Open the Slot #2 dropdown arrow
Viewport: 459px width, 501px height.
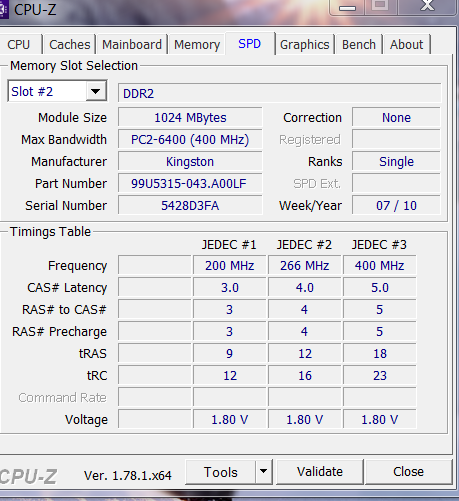point(96,91)
